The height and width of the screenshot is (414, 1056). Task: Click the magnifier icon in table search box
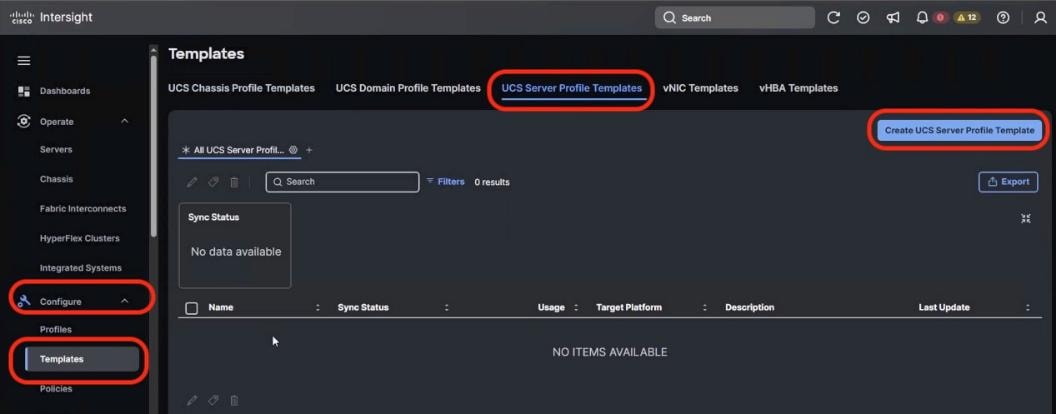click(x=277, y=182)
